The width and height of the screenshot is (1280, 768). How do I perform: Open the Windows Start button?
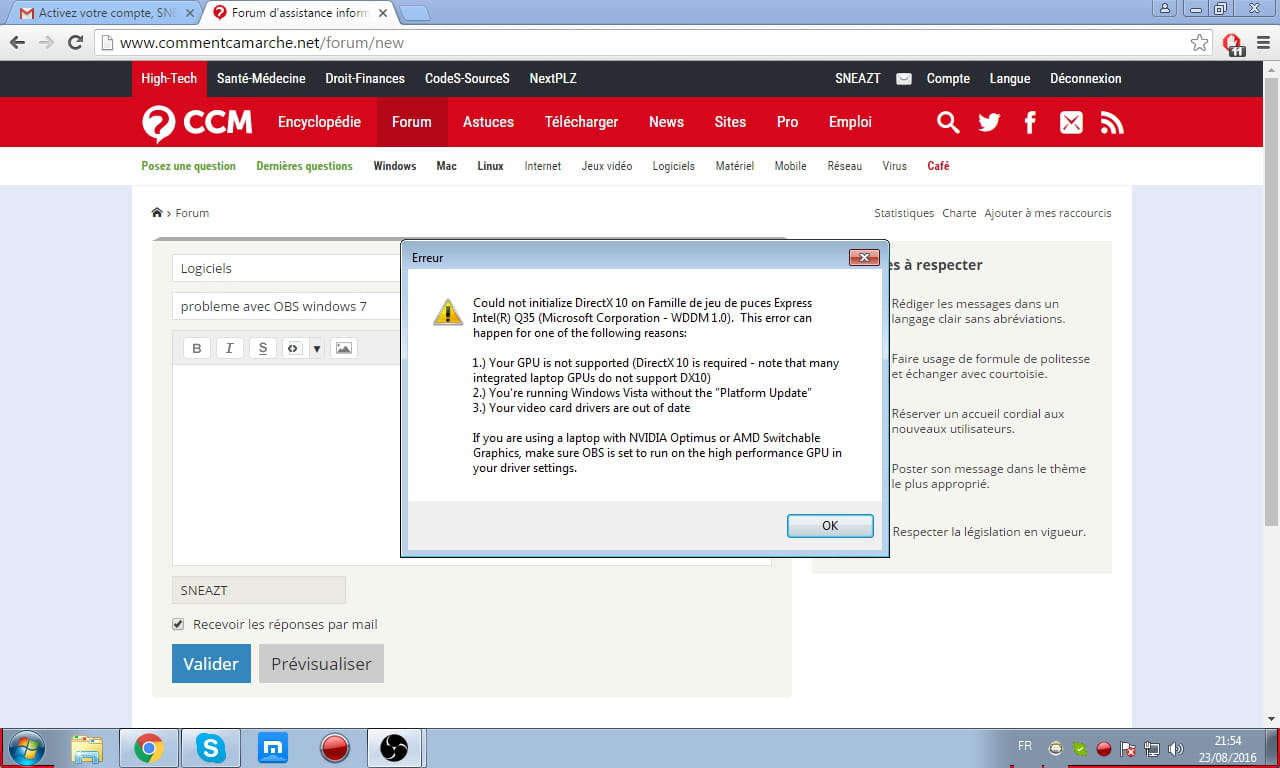pos(26,748)
